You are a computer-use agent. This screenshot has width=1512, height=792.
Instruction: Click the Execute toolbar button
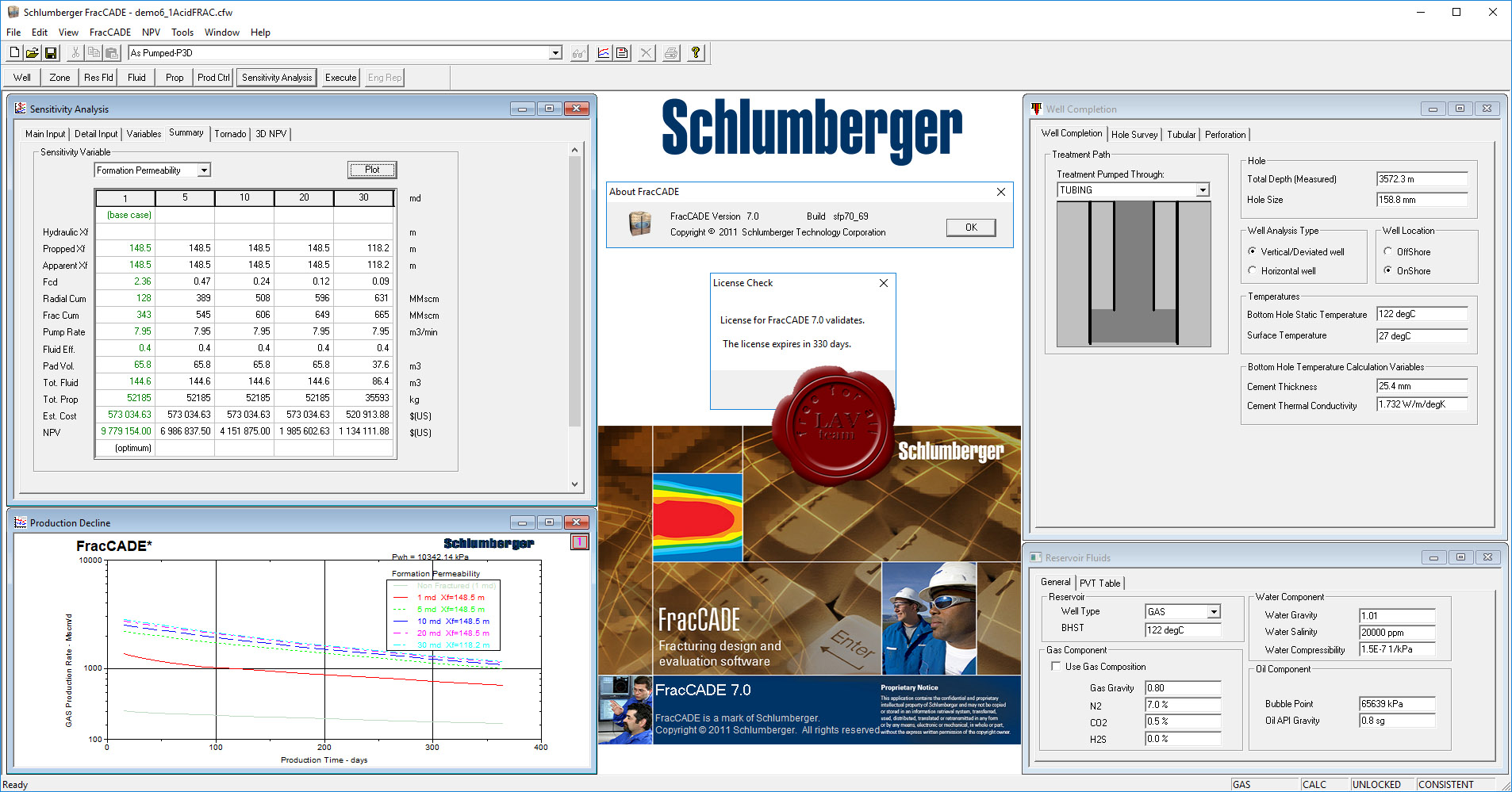[341, 78]
